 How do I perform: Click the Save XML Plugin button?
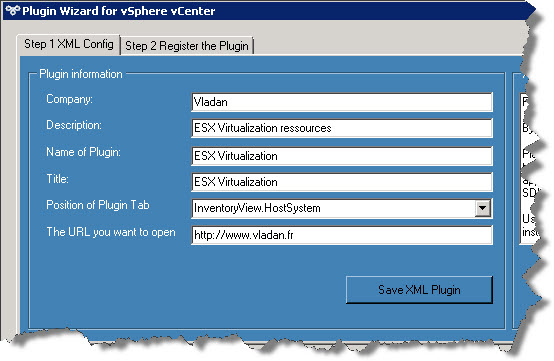tap(419, 290)
